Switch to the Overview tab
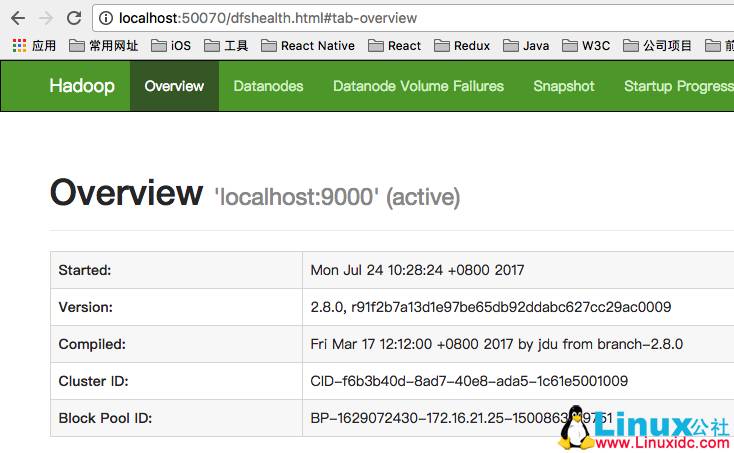The image size is (734, 453). [x=174, y=86]
